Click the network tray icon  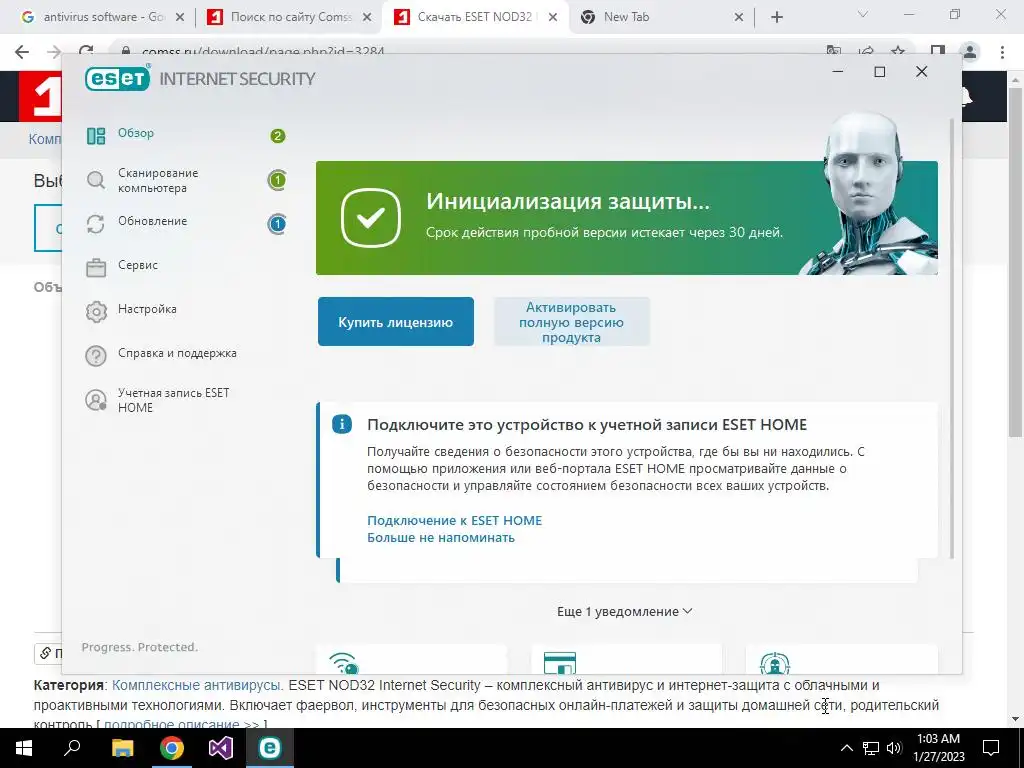click(871, 748)
